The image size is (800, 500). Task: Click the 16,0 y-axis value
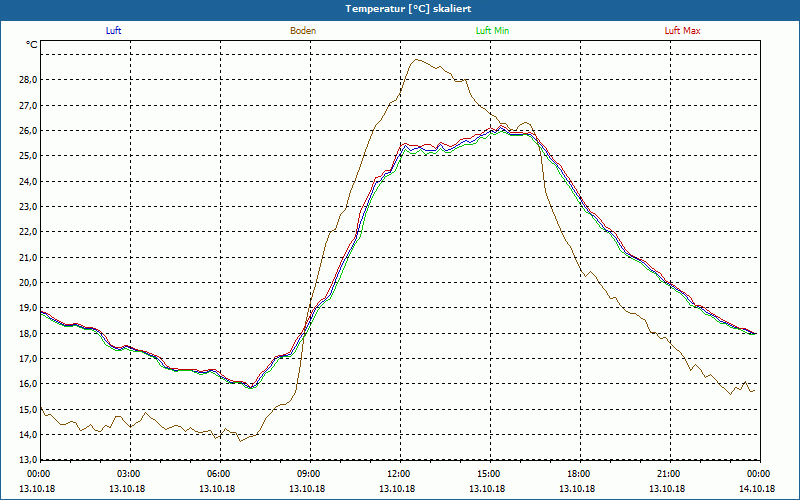pos(28,384)
